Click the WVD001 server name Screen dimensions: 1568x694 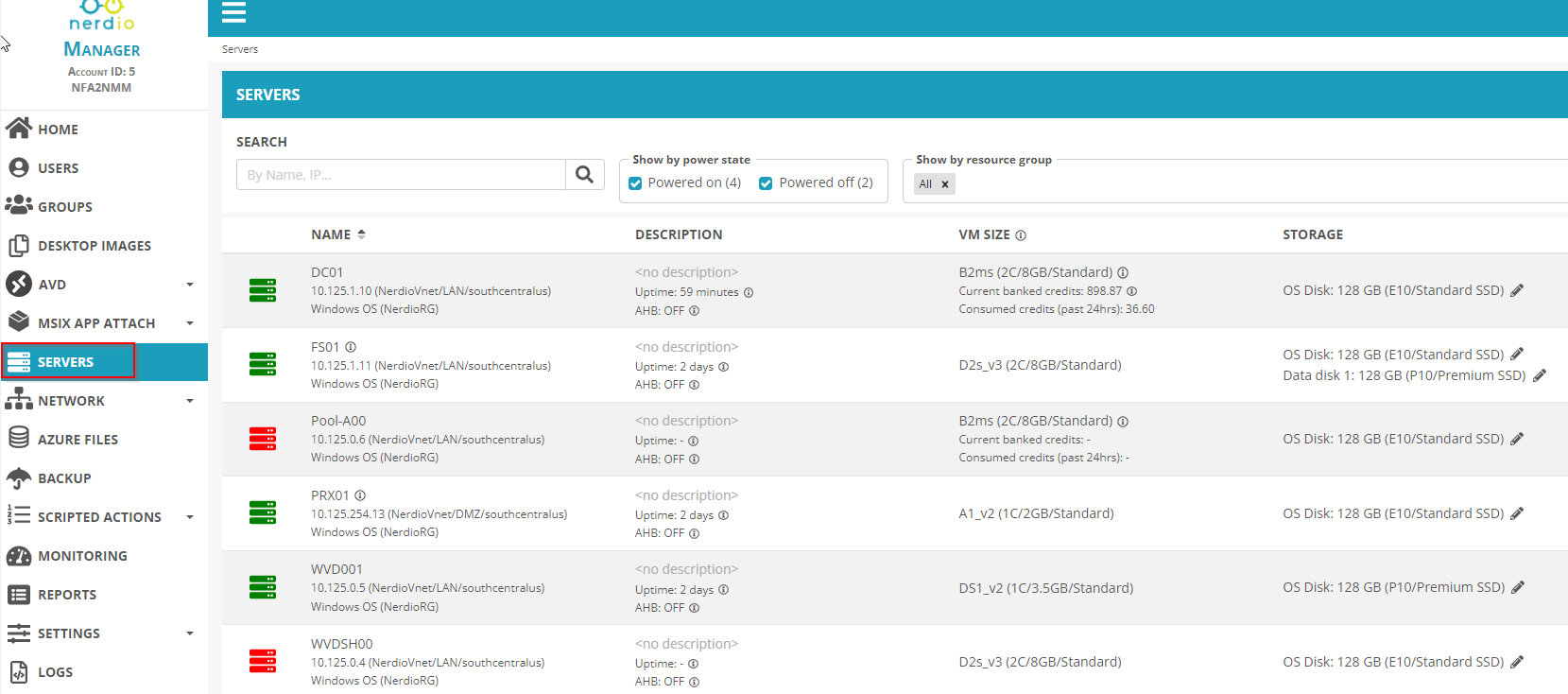coord(336,569)
